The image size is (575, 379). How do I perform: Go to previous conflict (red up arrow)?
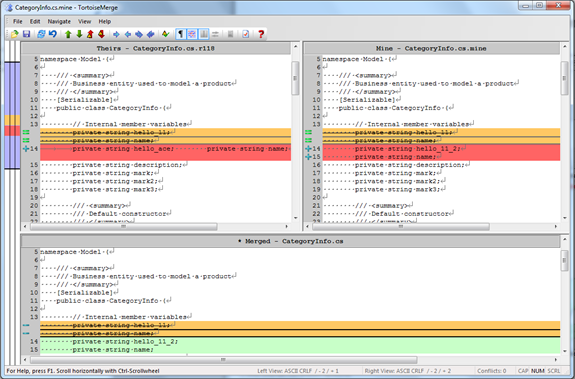[90, 34]
